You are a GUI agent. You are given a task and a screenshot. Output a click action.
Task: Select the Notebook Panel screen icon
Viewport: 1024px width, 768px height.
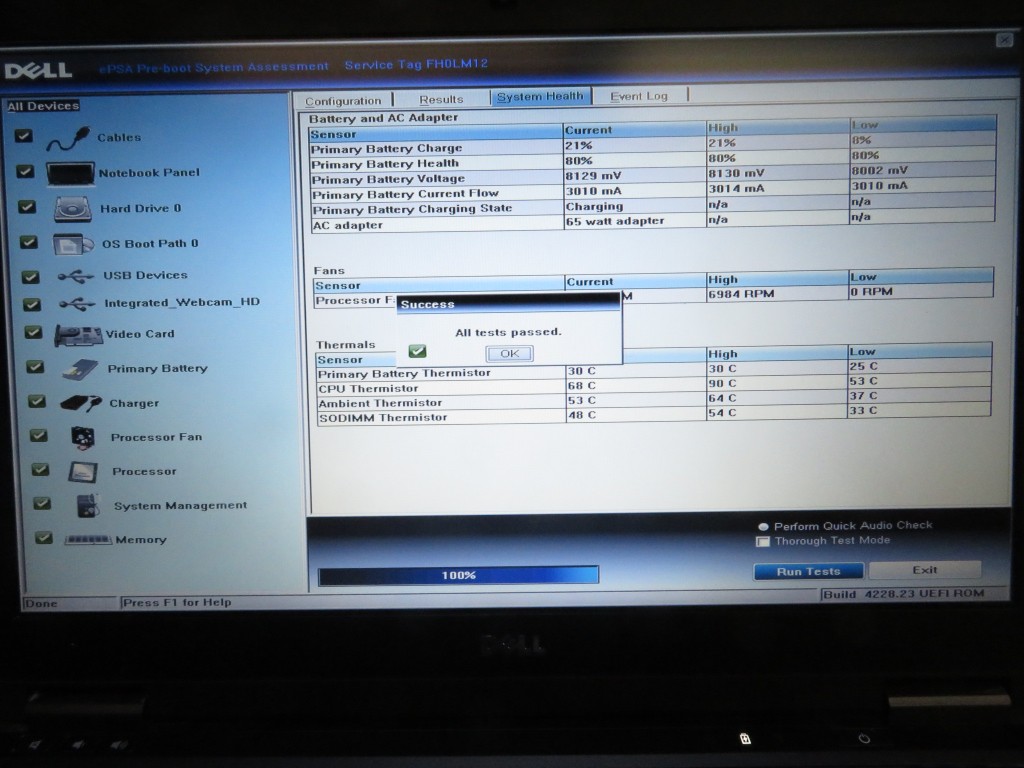(x=70, y=174)
